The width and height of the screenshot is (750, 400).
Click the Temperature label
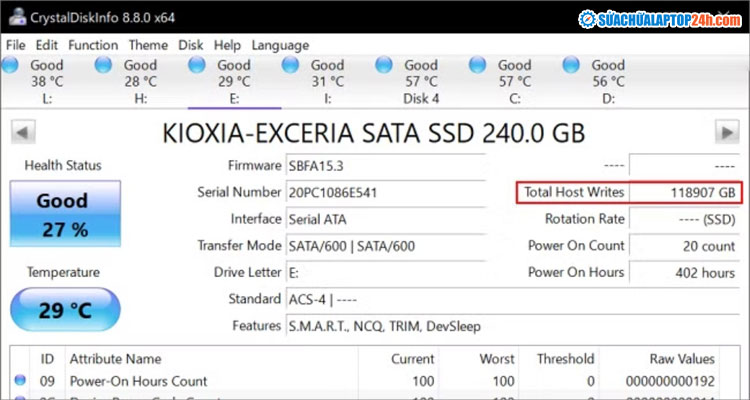63,273
